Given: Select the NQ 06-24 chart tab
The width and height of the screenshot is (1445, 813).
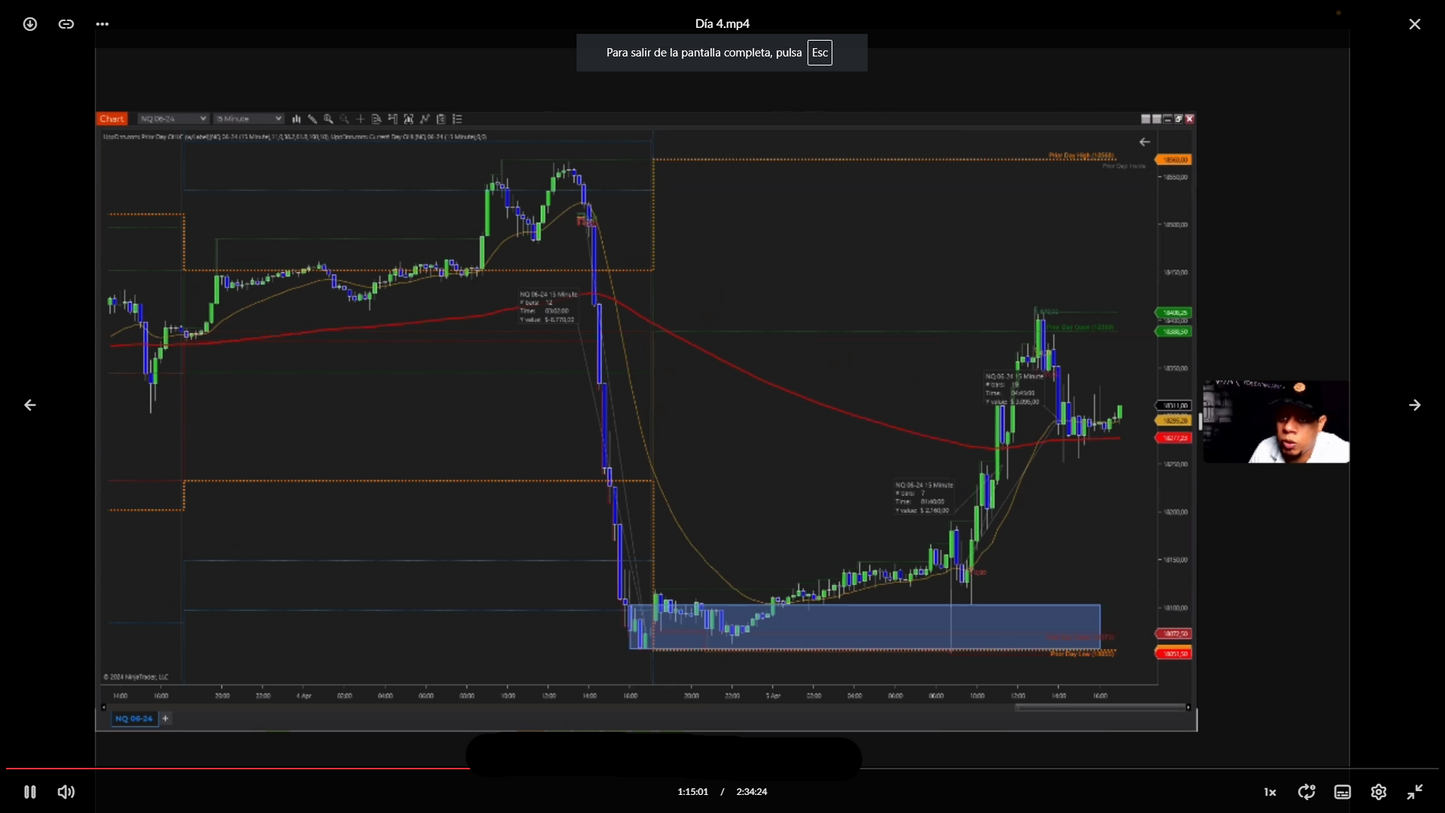Looking at the screenshot, I should [134, 718].
